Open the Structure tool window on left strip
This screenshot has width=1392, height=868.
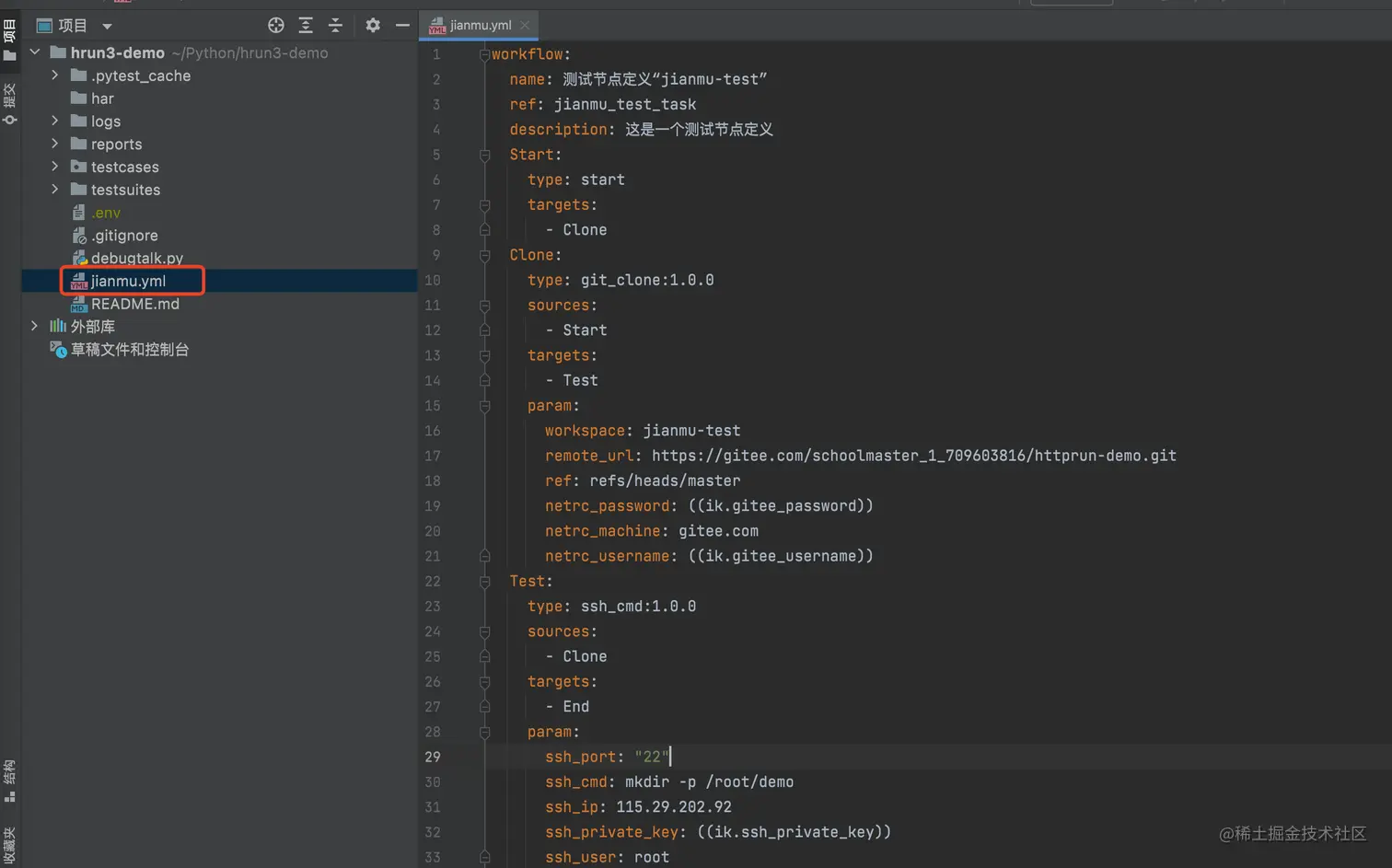click(x=10, y=781)
